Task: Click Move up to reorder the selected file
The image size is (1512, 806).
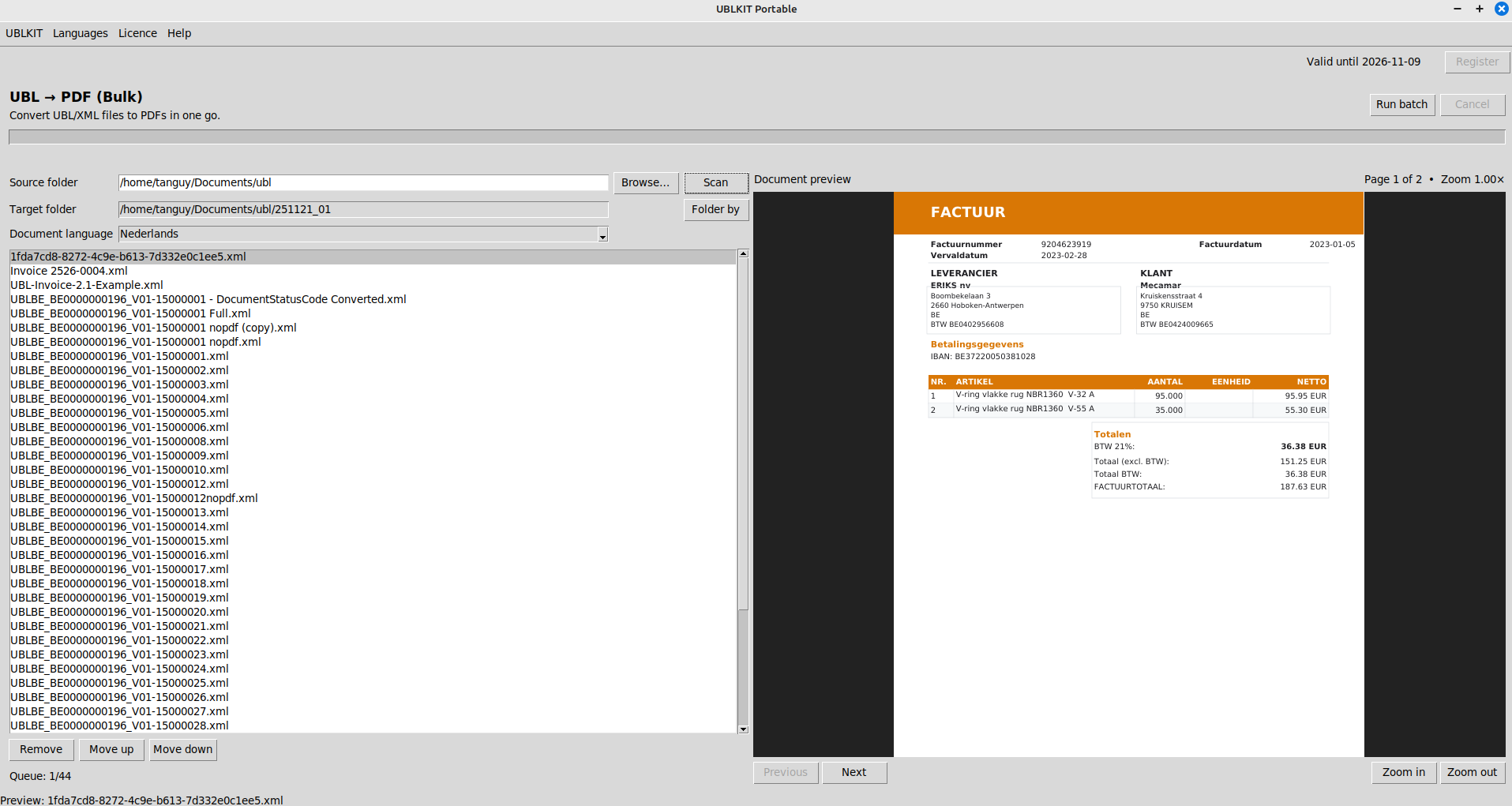Action: coord(111,749)
